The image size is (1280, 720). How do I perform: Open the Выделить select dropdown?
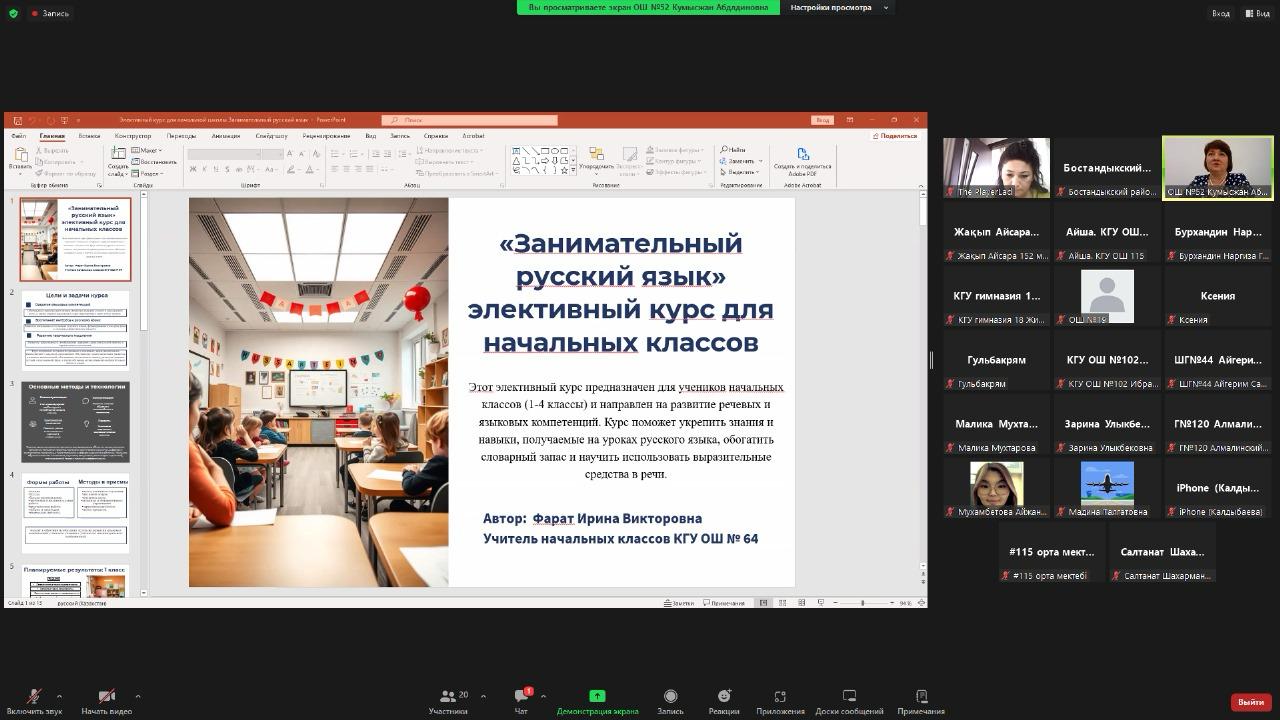click(740, 172)
